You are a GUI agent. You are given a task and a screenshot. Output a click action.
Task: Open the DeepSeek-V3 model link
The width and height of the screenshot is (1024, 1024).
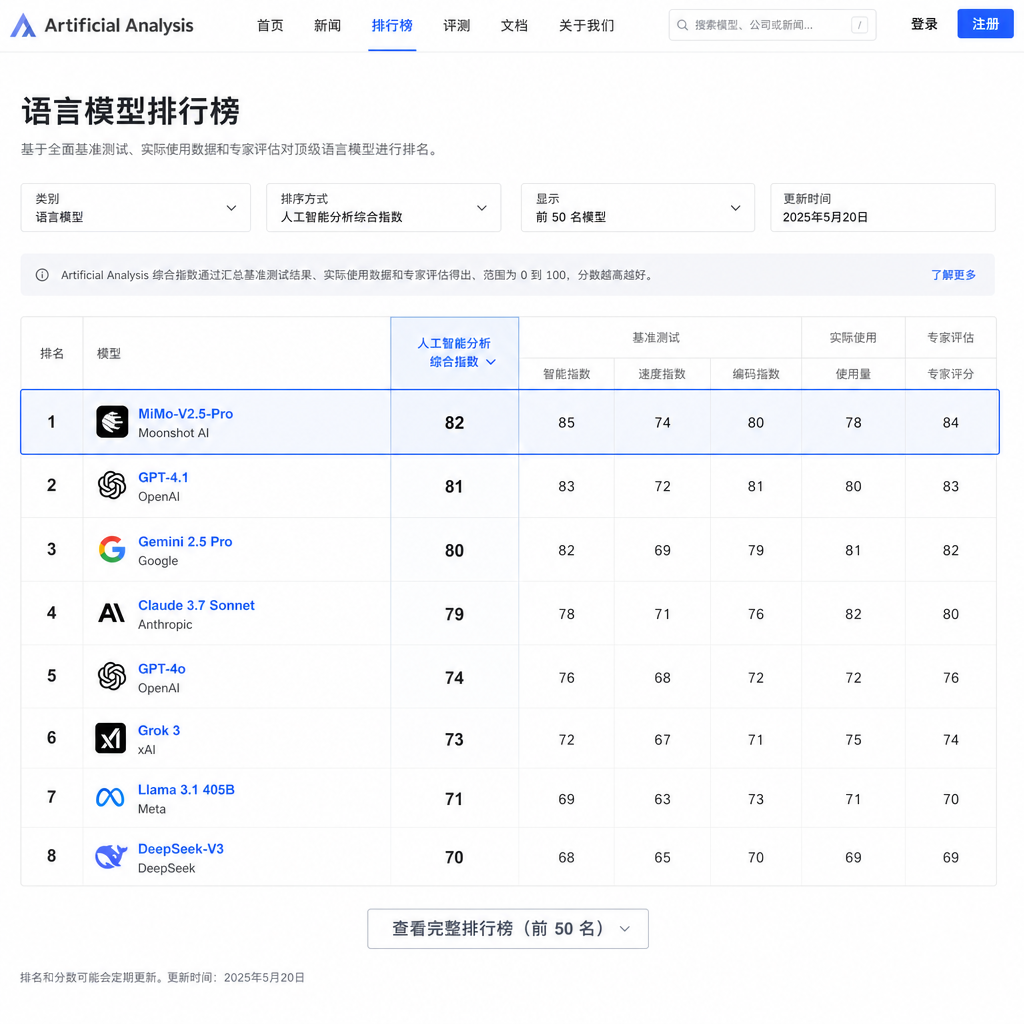180,849
